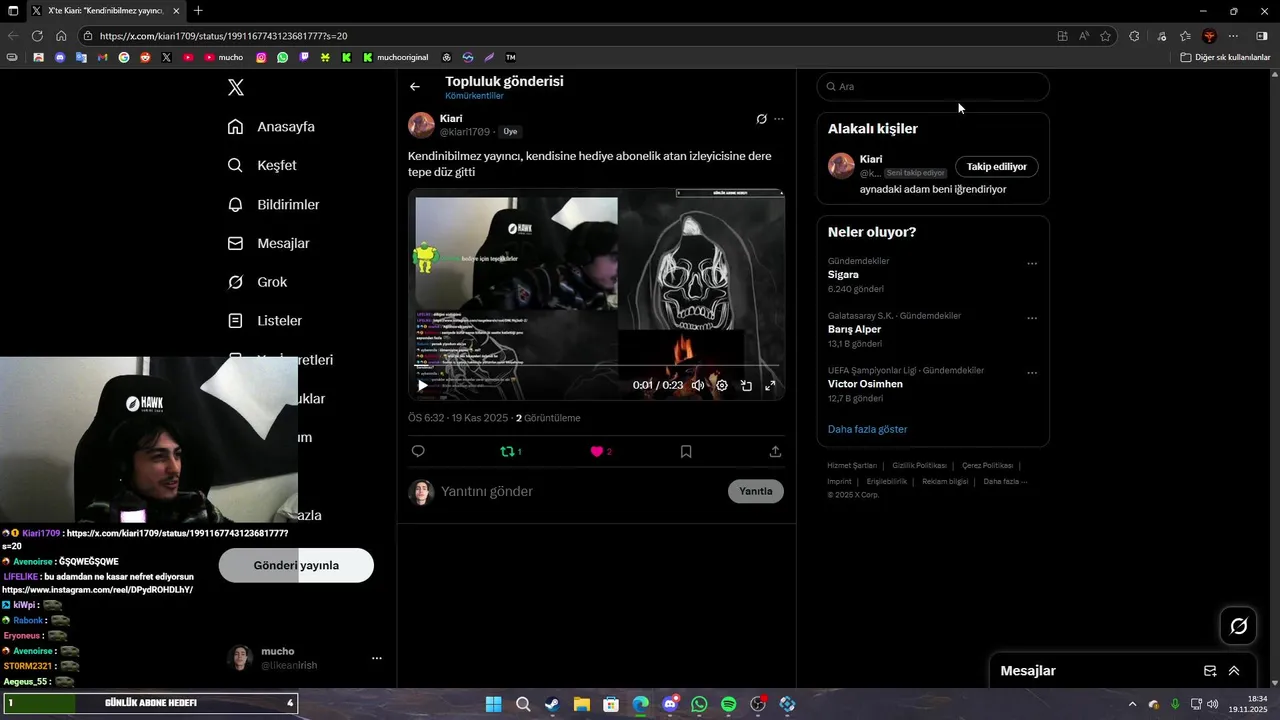Open Listeler in the sidebar
The height and width of the screenshot is (720, 1280).
265,321
